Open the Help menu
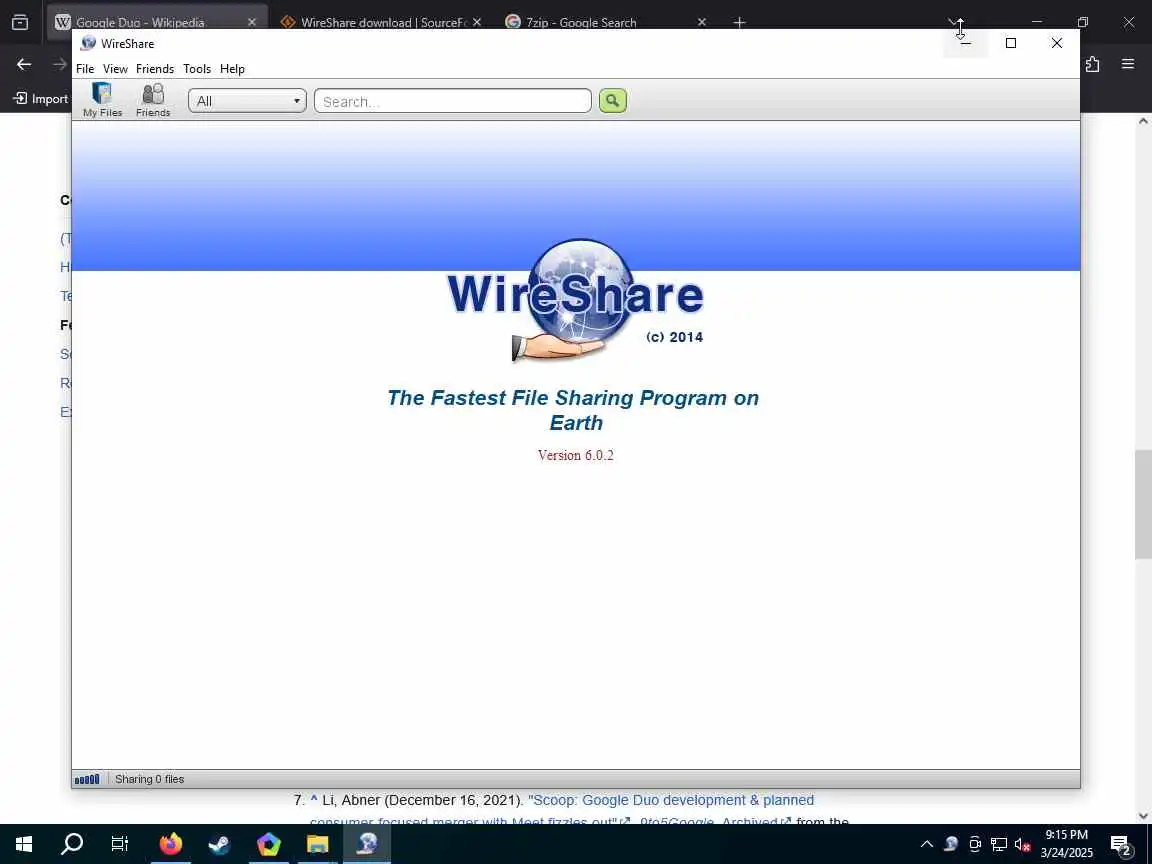The height and width of the screenshot is (864, 1152). click(232, 68)
